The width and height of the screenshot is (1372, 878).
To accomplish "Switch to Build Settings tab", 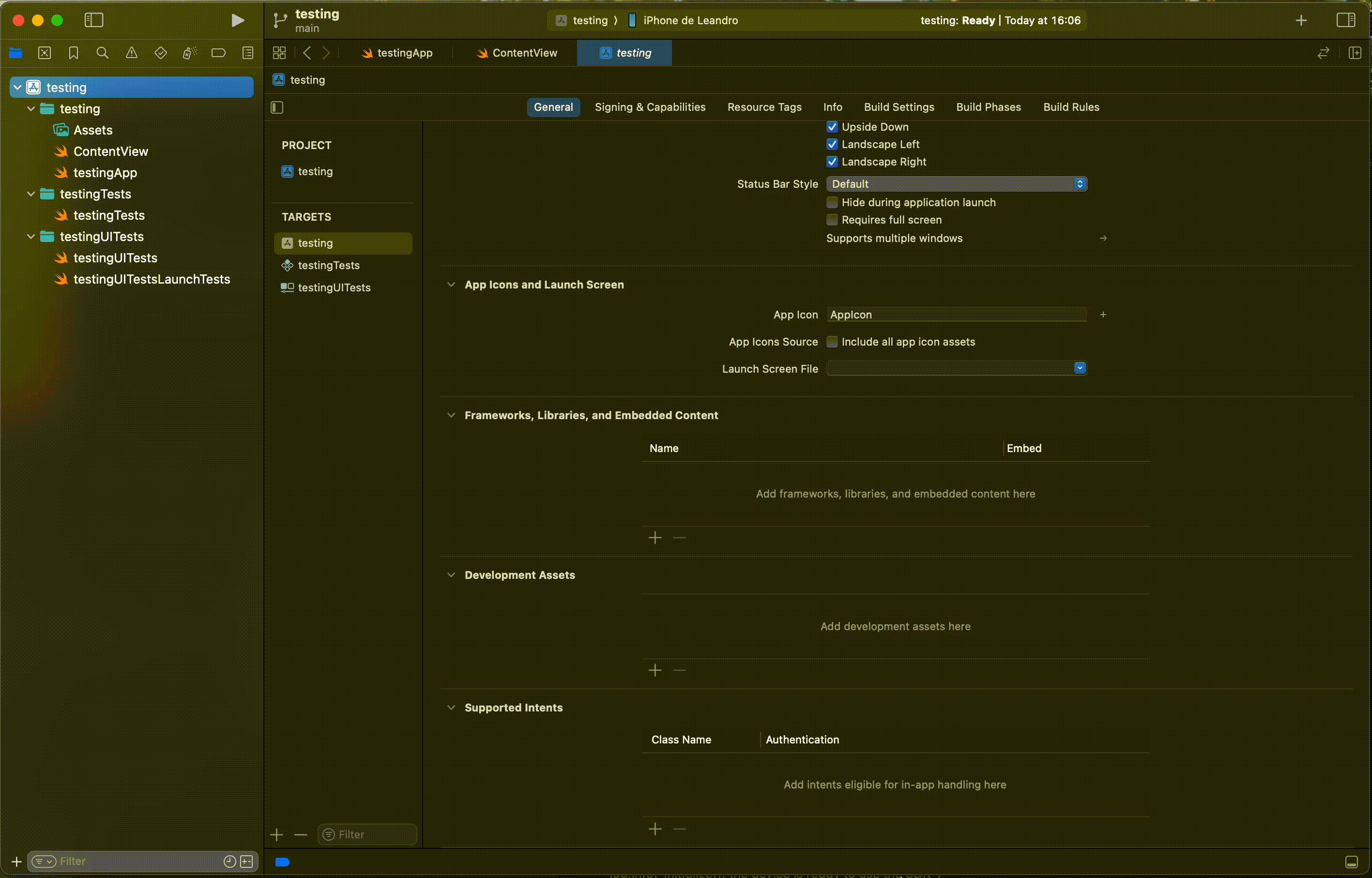I will tap(899, 108).
